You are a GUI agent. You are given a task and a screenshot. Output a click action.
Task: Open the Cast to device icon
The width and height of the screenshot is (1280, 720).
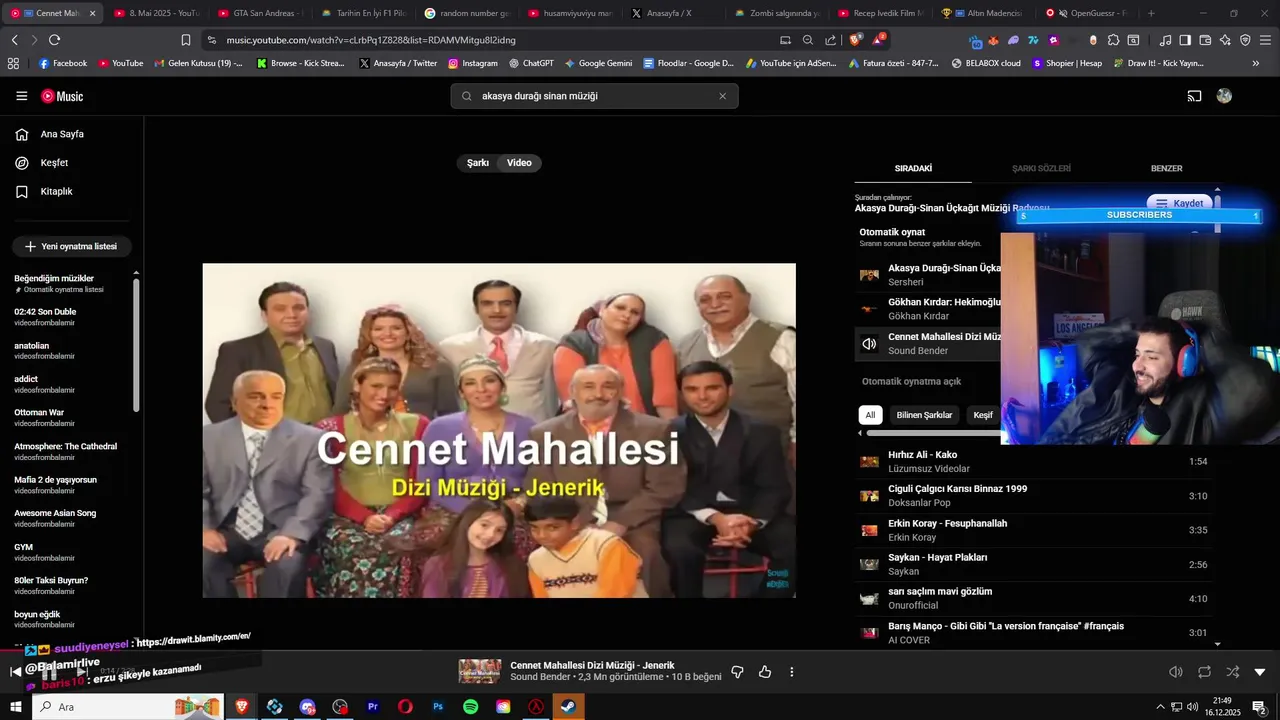(x=1194, y=96)
